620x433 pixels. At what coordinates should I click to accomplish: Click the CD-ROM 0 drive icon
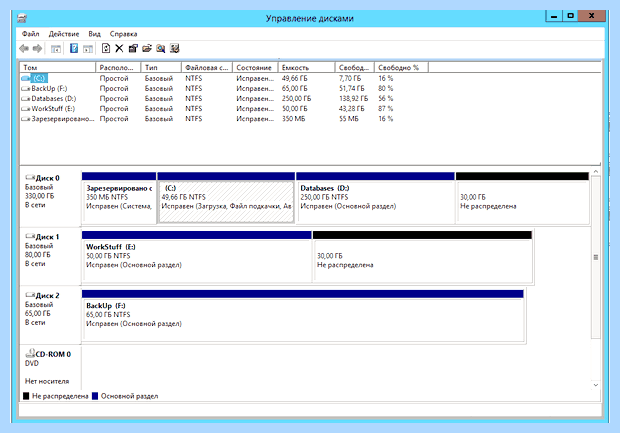pyautogui.click(x=30, y=353)
